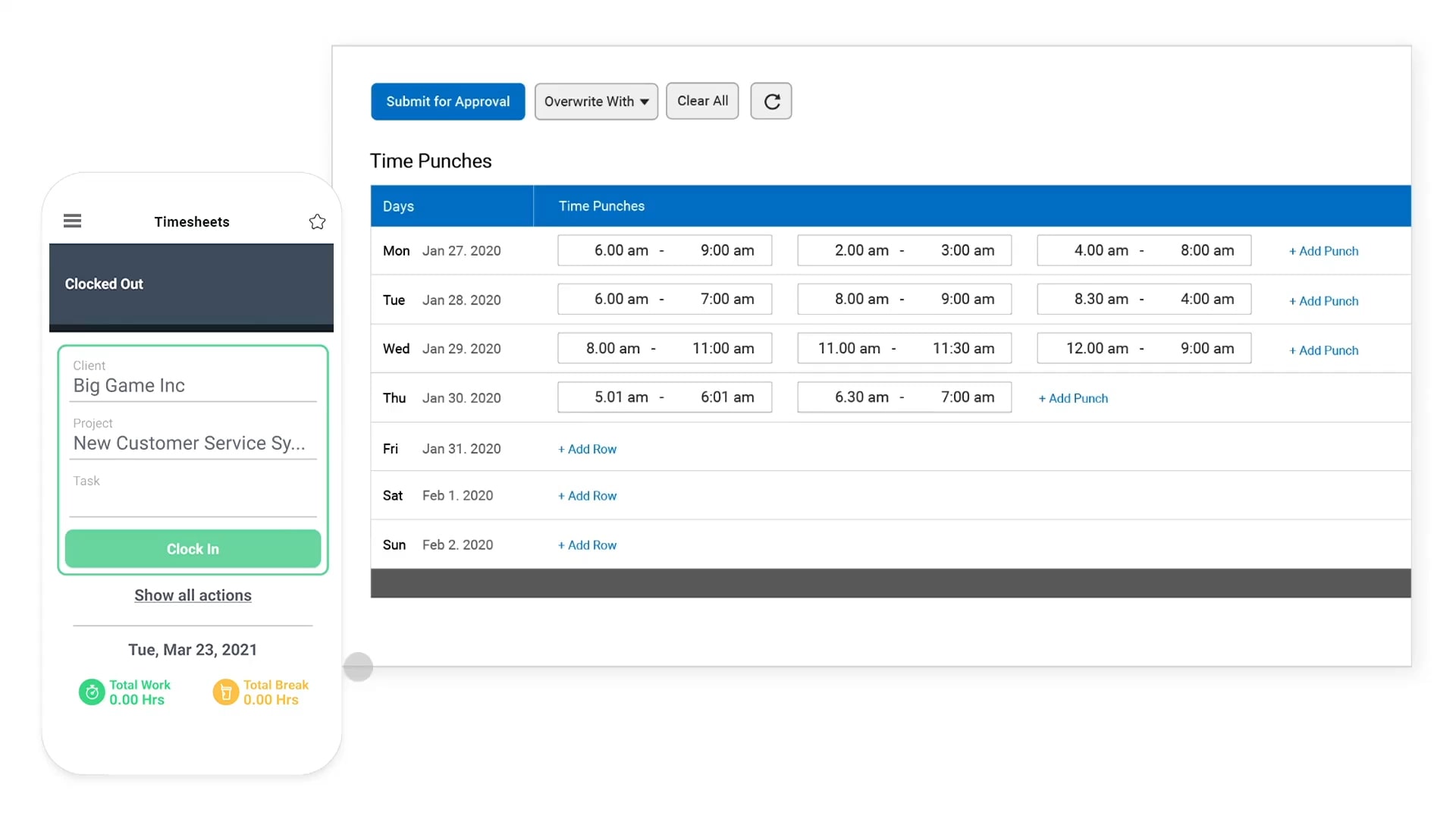Edit Tuesday 7:00 am end time
Image resolution: width=1456 pixels, height=819 pixels.
[x=727, y=299]
